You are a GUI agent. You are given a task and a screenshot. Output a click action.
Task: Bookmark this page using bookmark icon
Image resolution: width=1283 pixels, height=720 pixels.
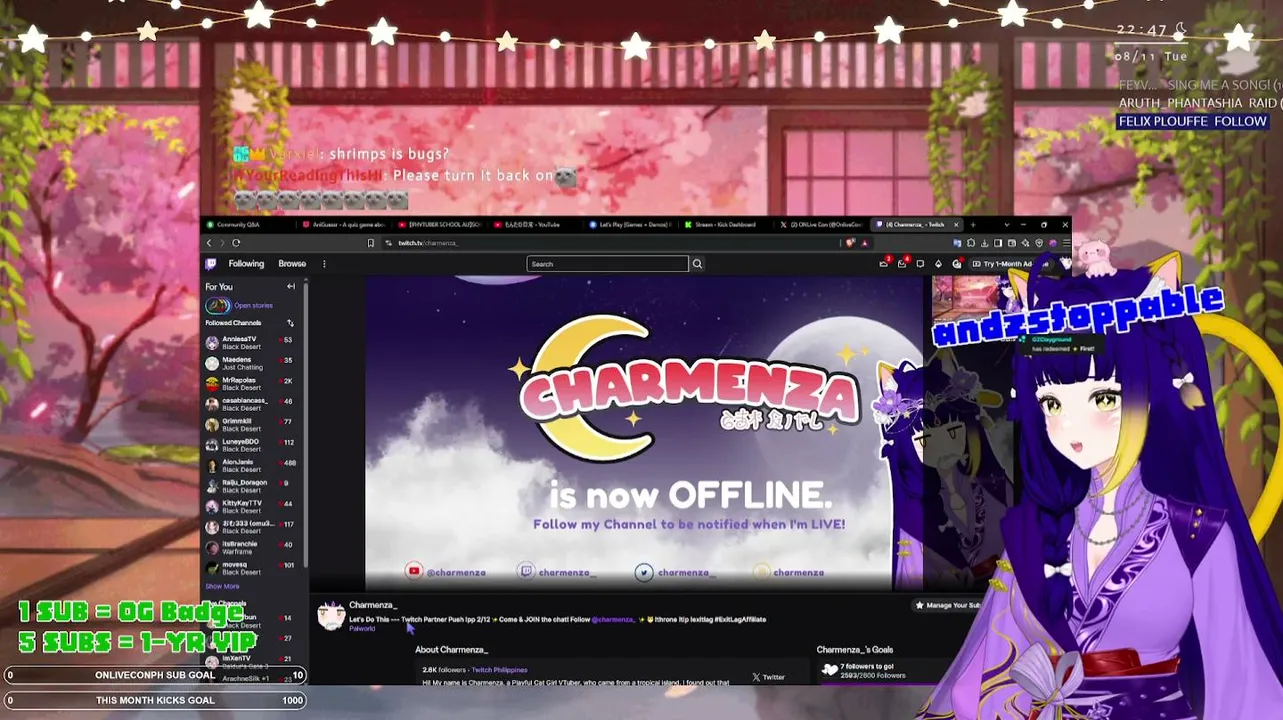[x=371, y=243]
